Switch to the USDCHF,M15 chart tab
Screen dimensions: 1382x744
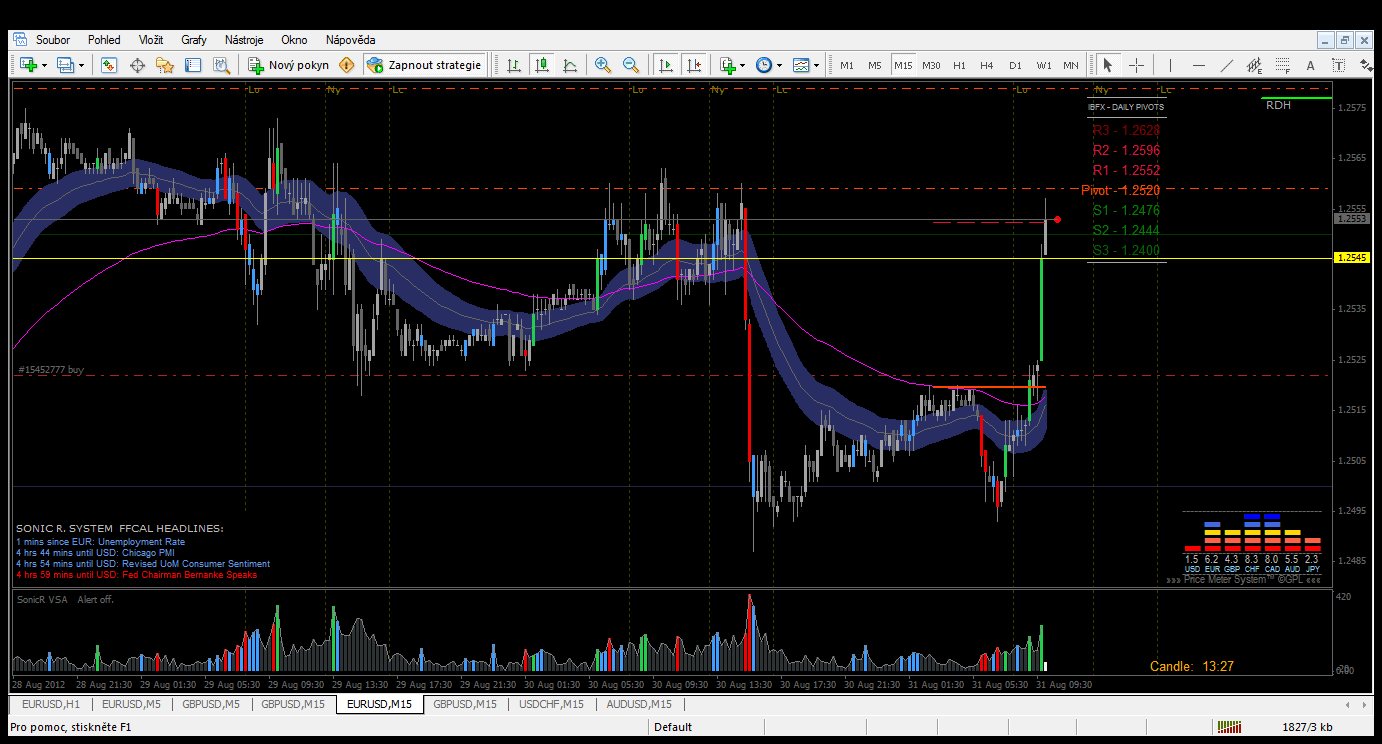(551, 704)
